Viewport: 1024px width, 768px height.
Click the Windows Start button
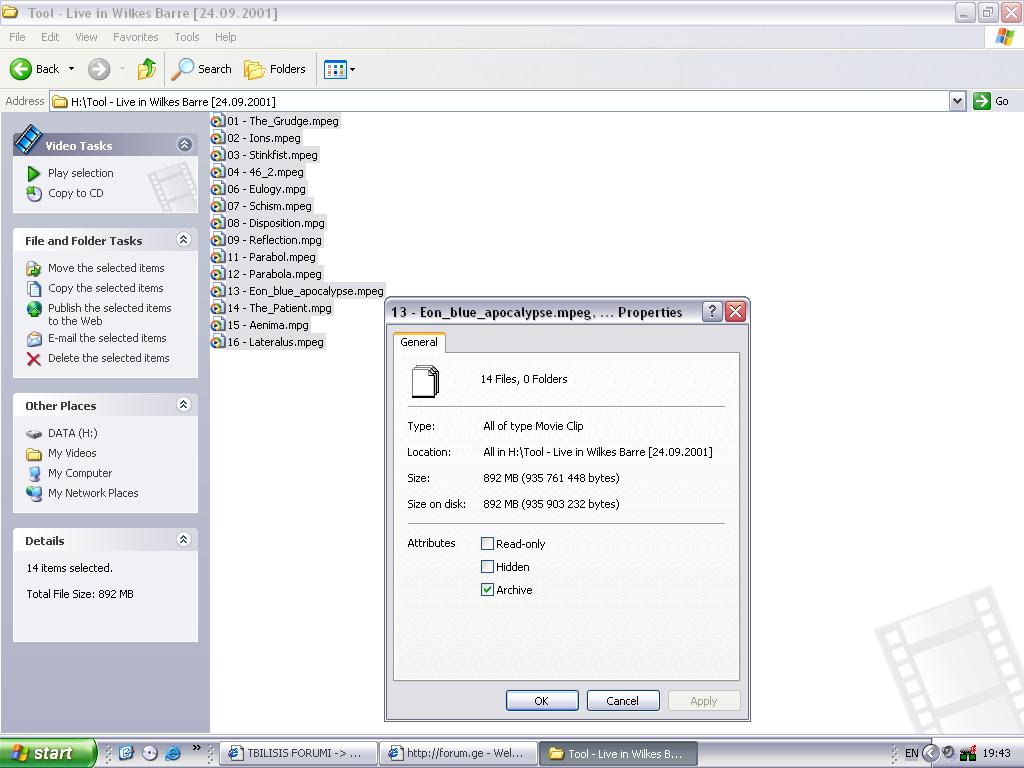coord(48,753)
